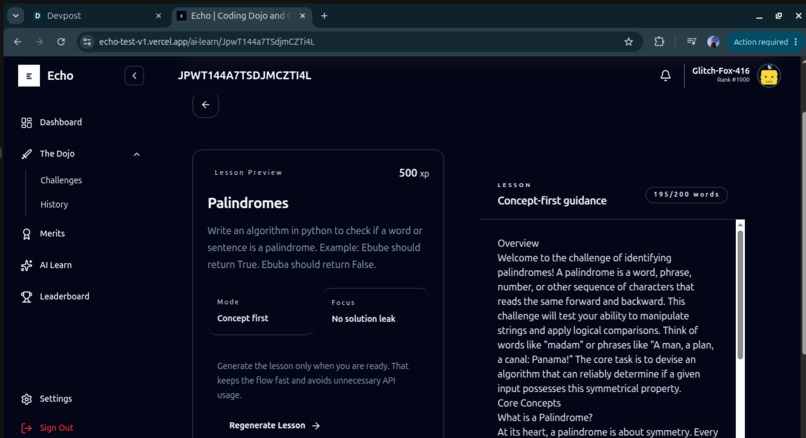
Task: Click the media control icon in toolbar
Action: pos(691,42)
